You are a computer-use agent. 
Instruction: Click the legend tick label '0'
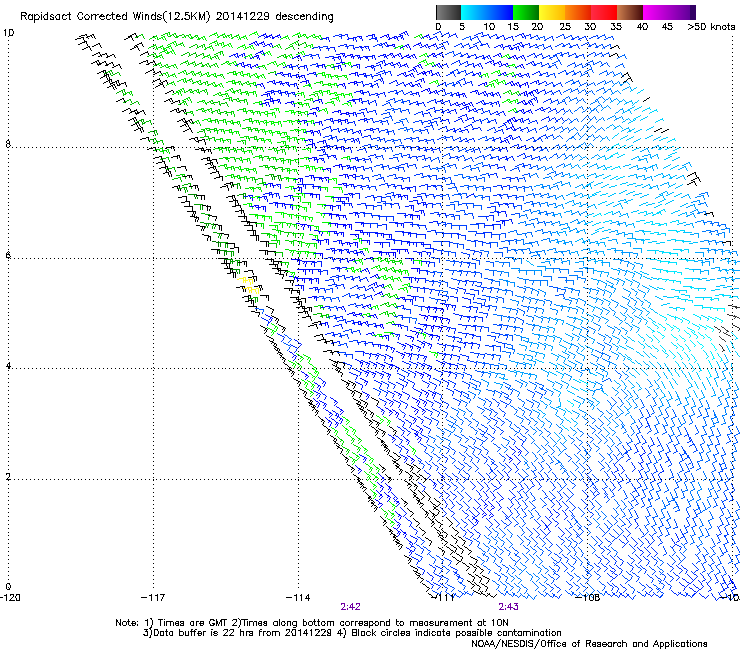tap(438, 27)
